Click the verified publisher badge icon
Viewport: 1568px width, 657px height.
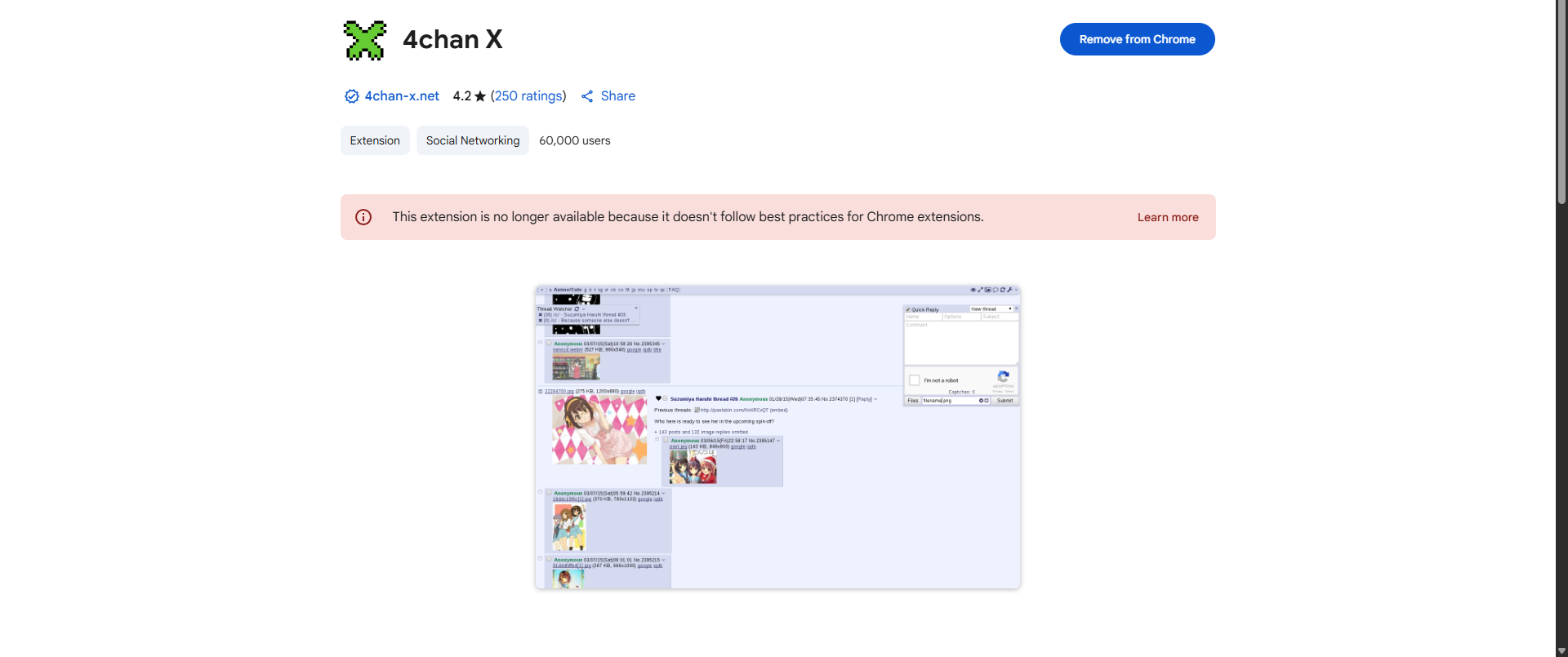[352, 96]
